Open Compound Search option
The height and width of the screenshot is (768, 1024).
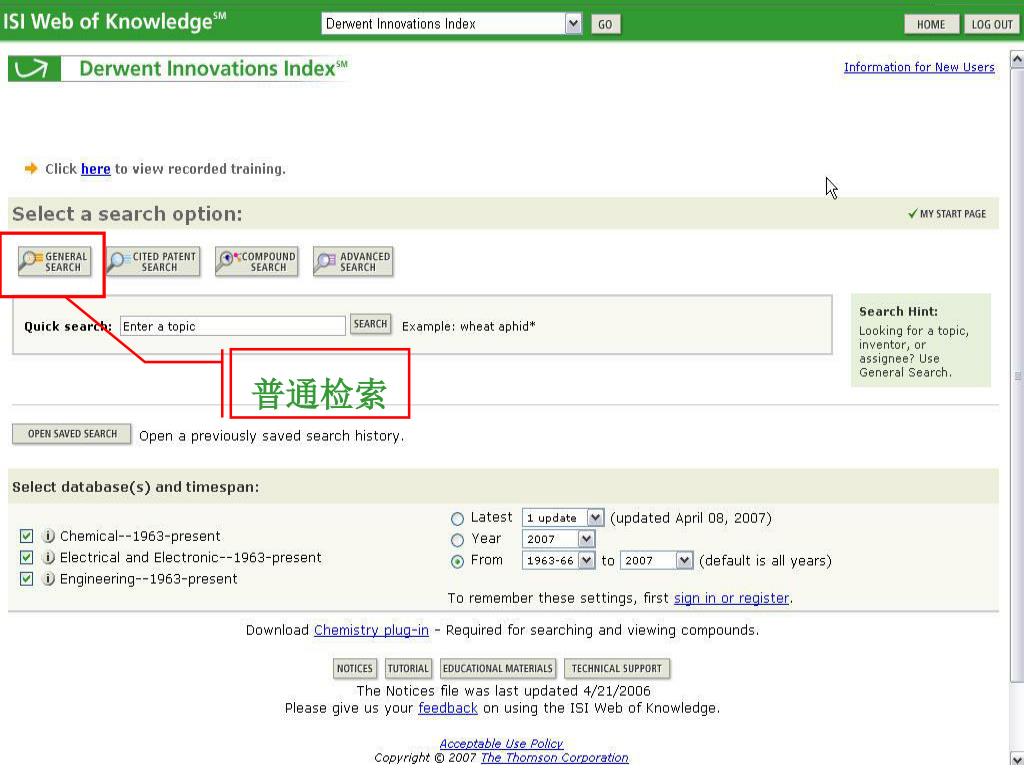tap(257, 262)
